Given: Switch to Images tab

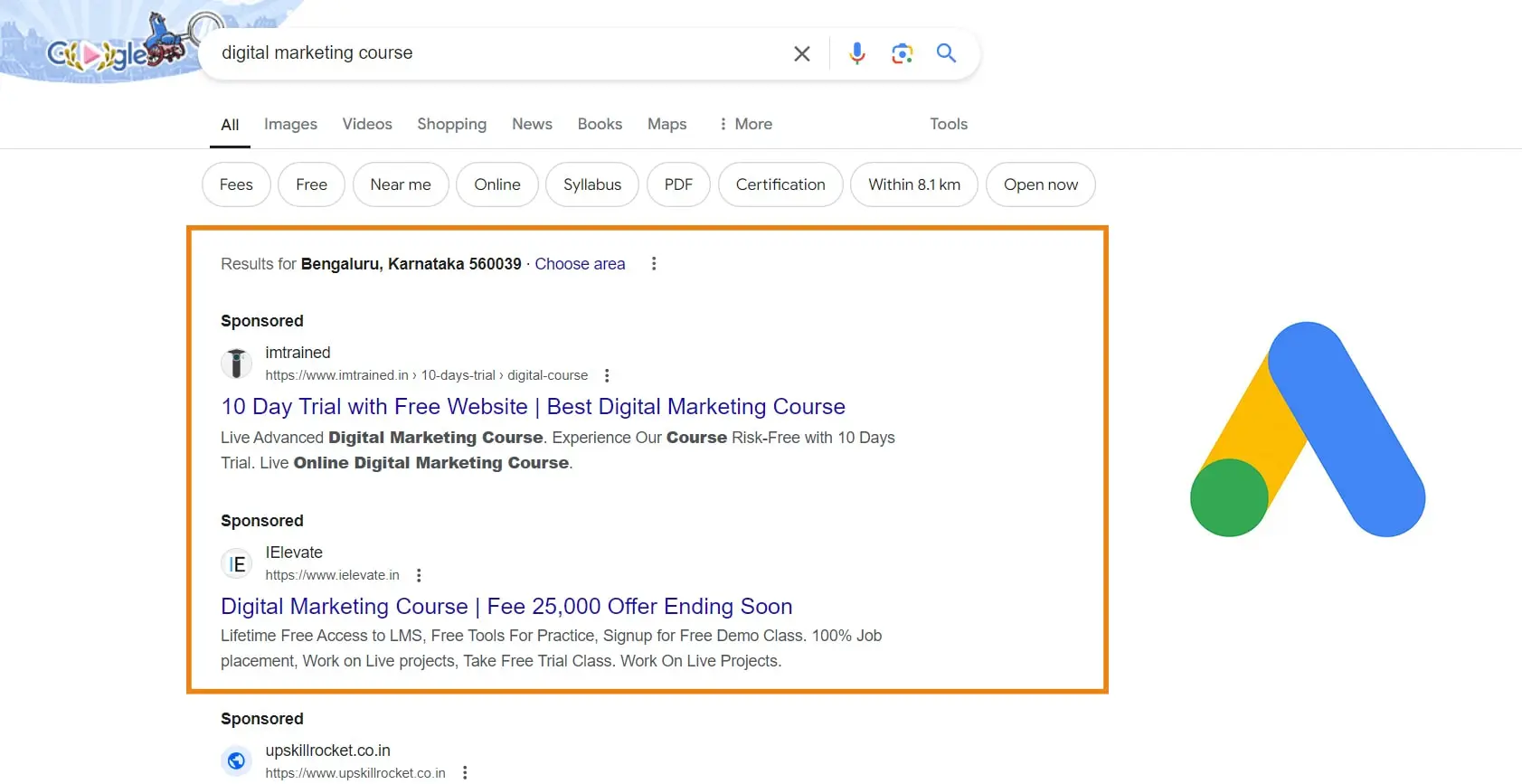Looking at the screenshot, I should 290,124.
